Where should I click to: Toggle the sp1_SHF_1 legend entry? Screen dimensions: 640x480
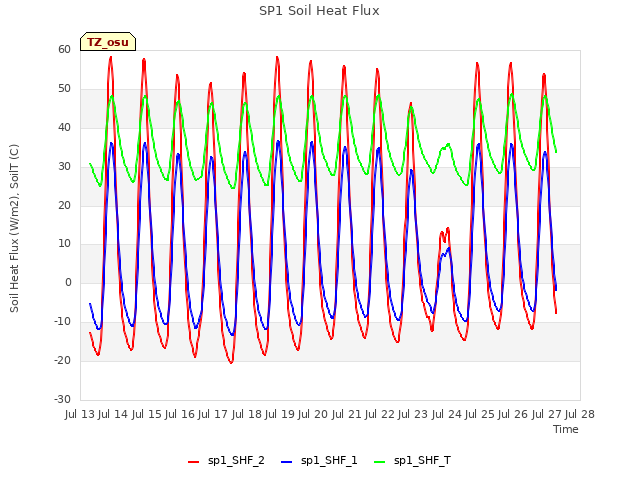319,461
